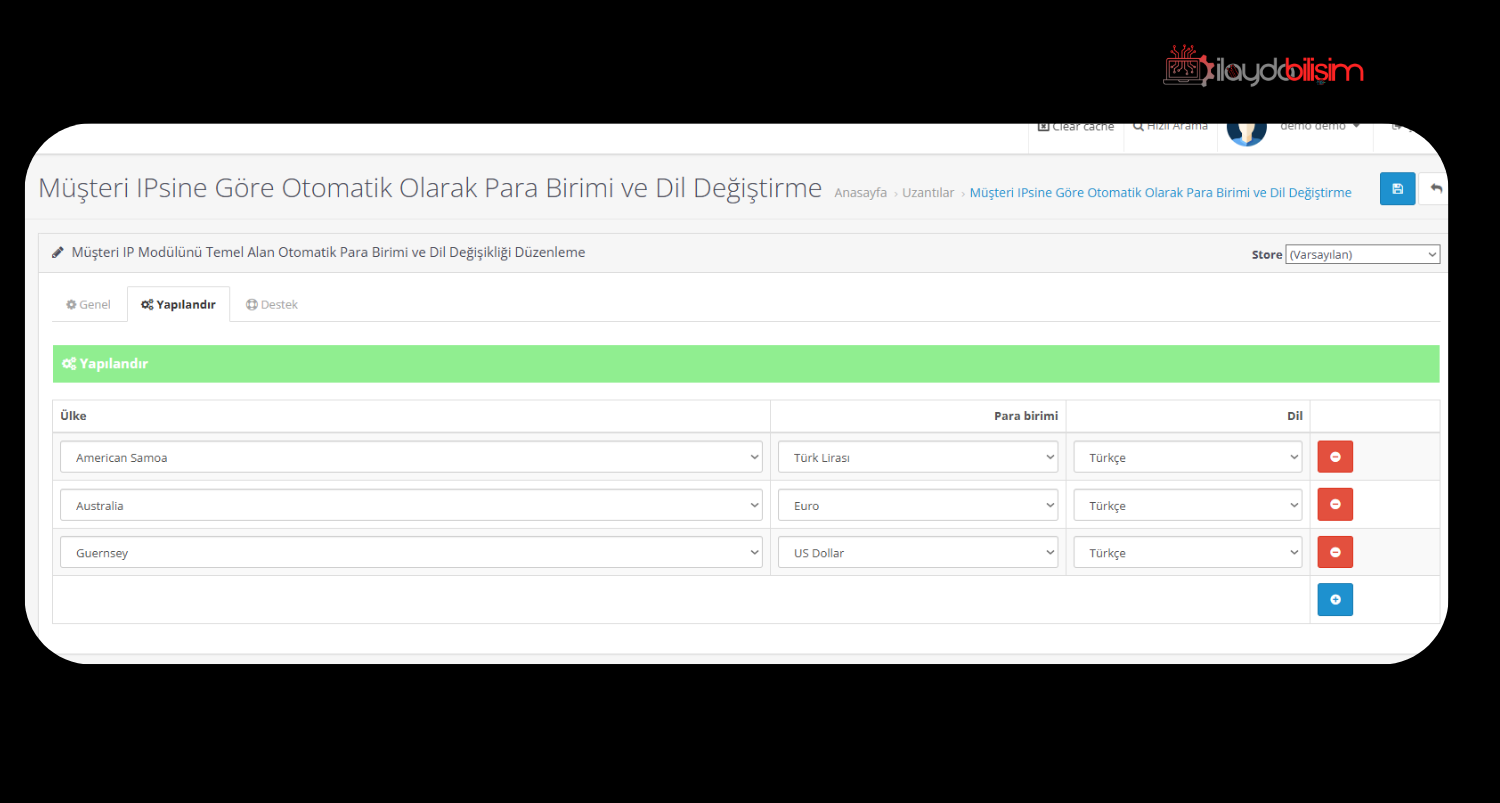Remove the Guernsey row
The height and width of the screenshot is (803, 1500).
coord(1335,552)
